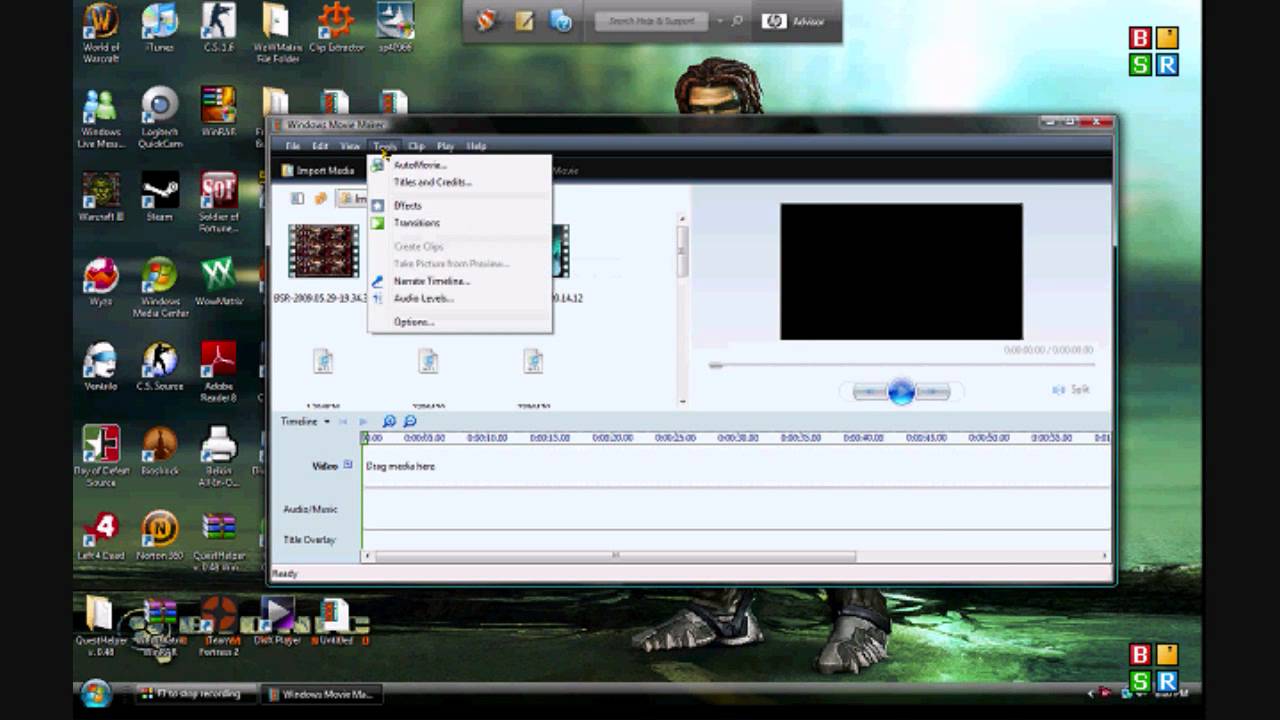Select the third audio file icon in the media bin
Viewport: 1280px width, 720px height.
click(x=533, y=361)
